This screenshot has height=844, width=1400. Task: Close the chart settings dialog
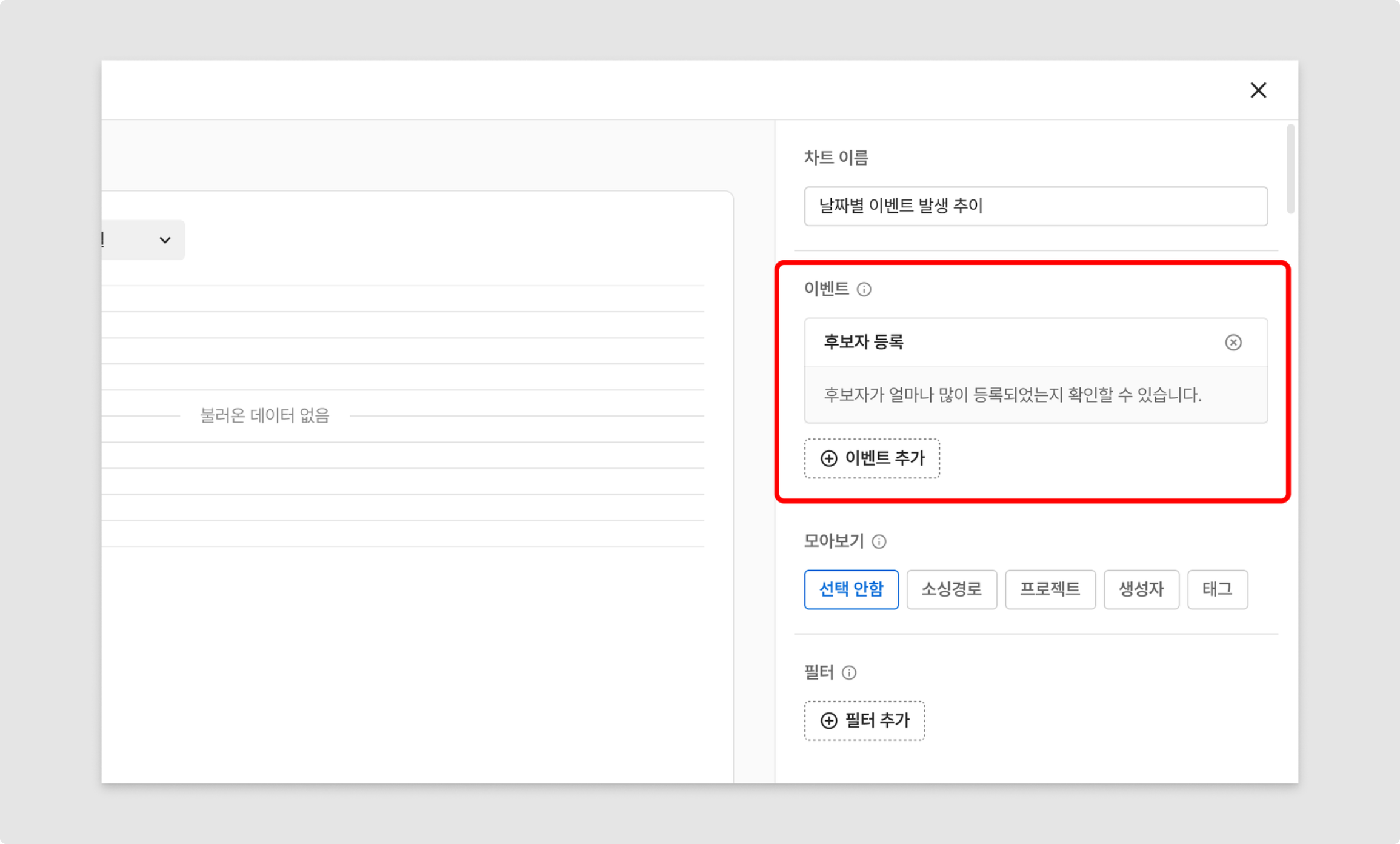click(1258, 90)
